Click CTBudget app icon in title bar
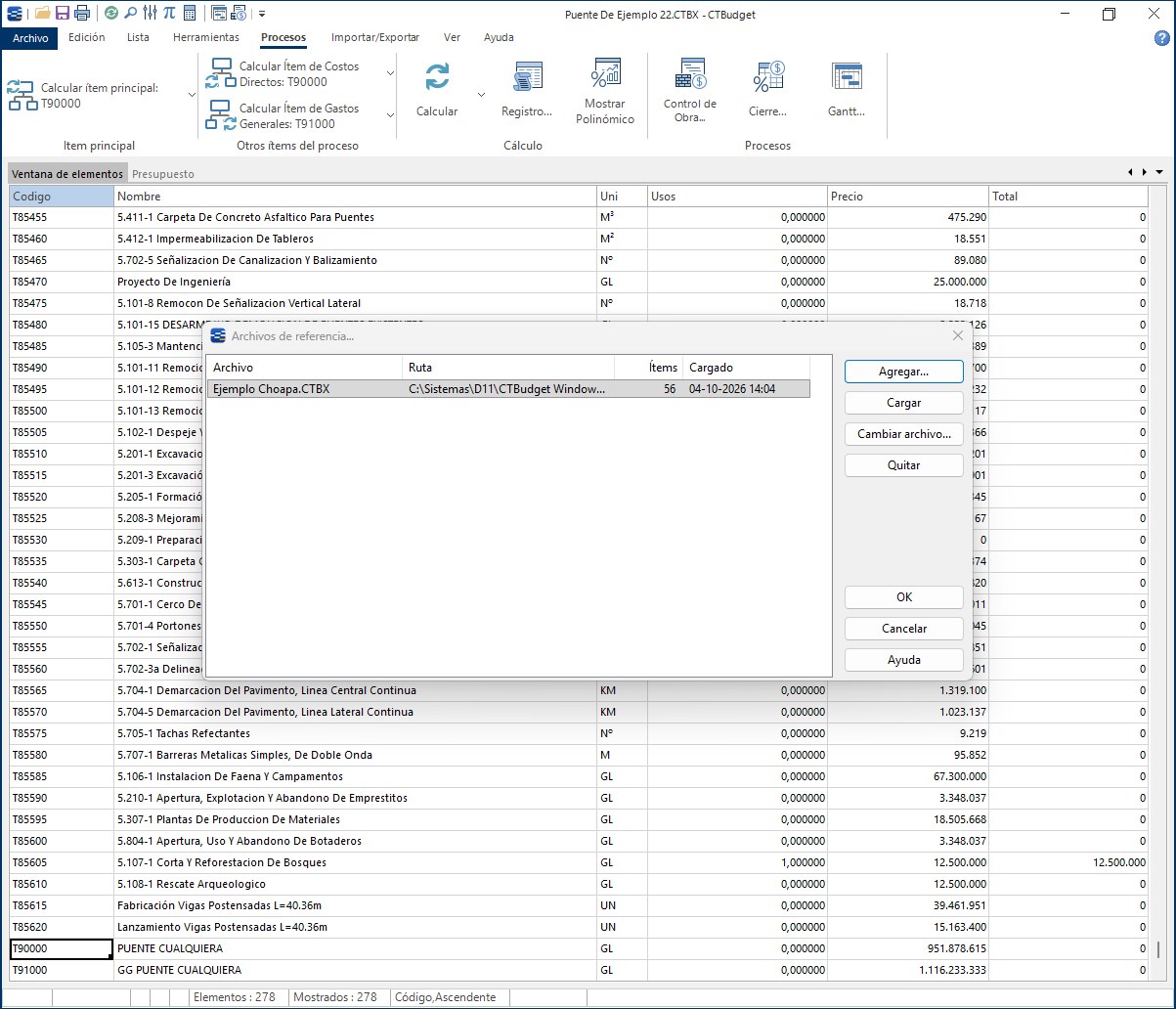This screenshot has width=1176, height=1009. point(15,14)
